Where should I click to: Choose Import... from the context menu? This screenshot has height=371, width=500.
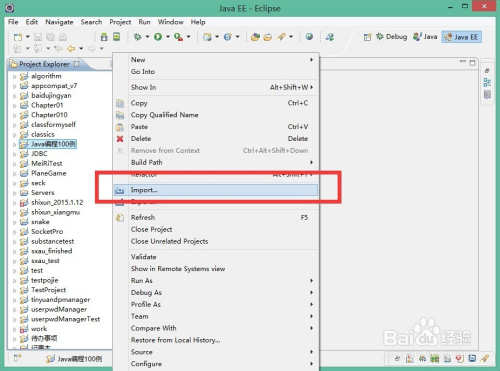coord(216,190)
